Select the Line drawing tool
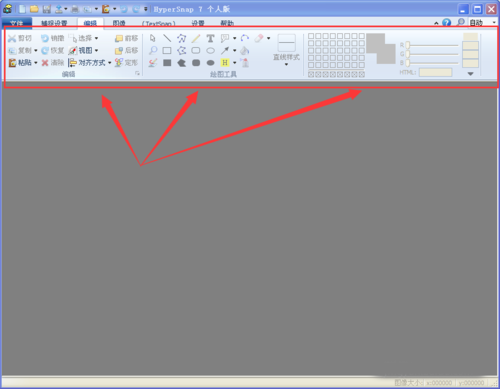Viewport: 500px width, 389px height. [x=167, y=38]
